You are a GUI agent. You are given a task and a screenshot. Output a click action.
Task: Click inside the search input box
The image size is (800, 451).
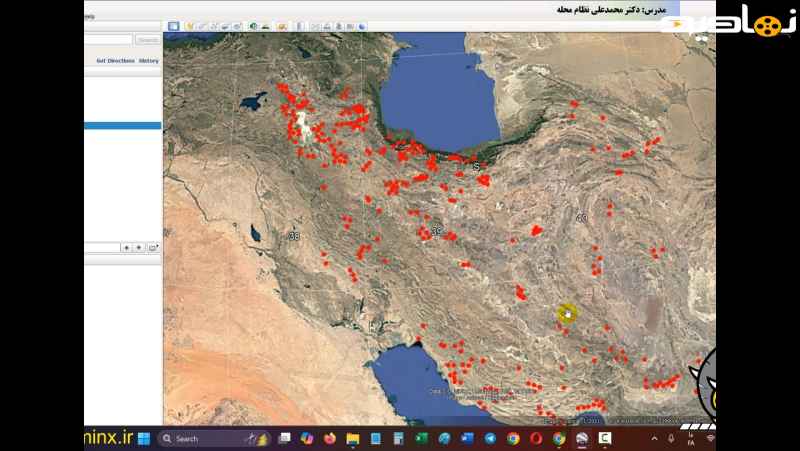108,40
